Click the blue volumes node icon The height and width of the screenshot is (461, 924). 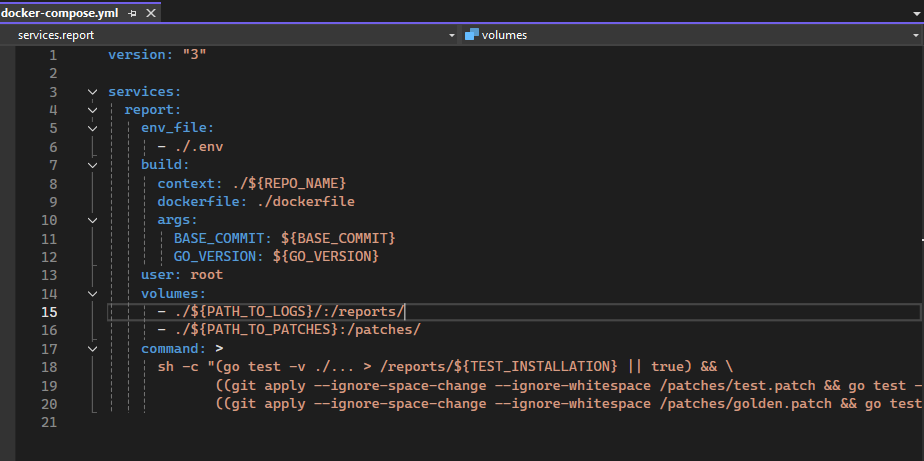point(471,35)
